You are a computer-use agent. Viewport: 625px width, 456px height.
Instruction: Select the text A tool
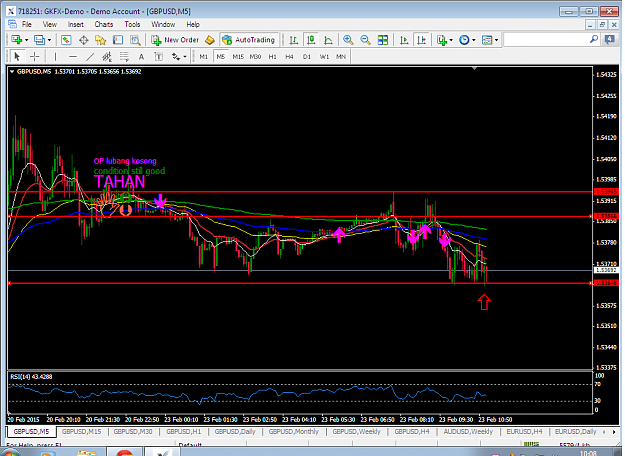click(x=141, y=57)
